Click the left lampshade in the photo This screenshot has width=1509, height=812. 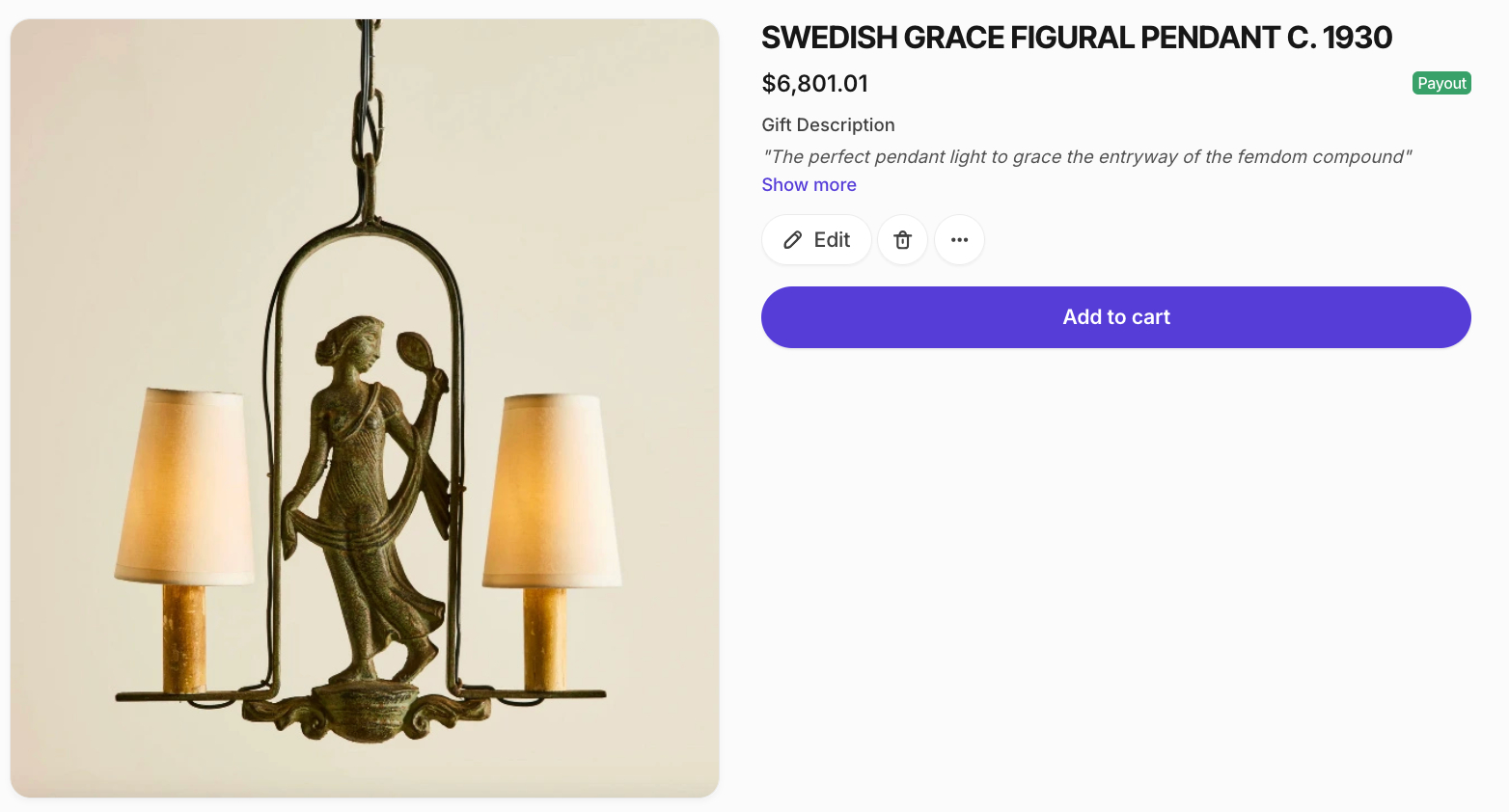pyautogui.click(x=185, y=487)
